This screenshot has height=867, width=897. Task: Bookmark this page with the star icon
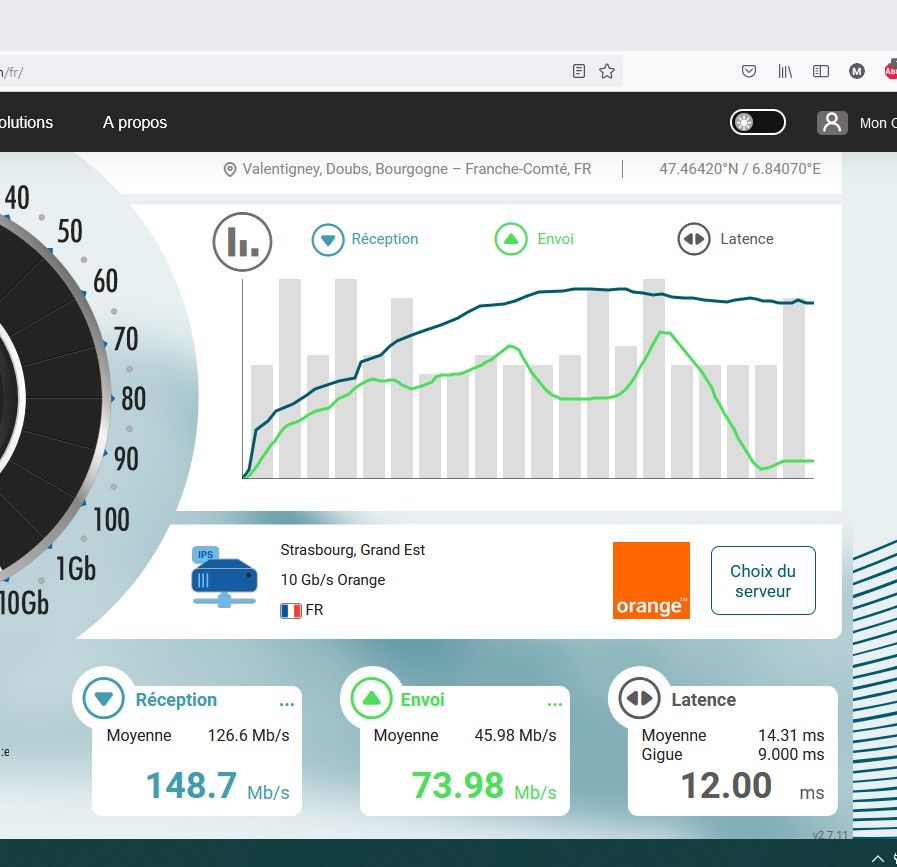click(x=606, y=71)
